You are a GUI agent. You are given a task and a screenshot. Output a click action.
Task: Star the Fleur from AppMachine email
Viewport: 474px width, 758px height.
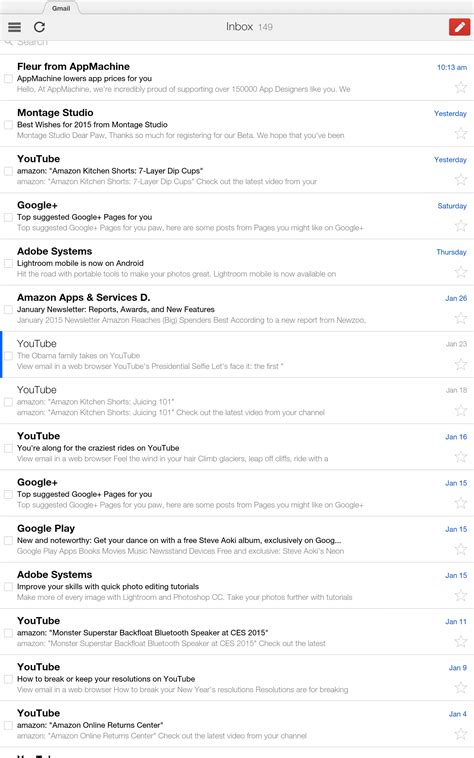click(x=461, y=87)
